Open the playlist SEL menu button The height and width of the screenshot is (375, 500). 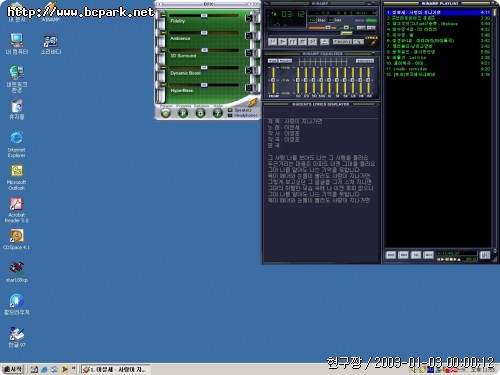point(416,255)
